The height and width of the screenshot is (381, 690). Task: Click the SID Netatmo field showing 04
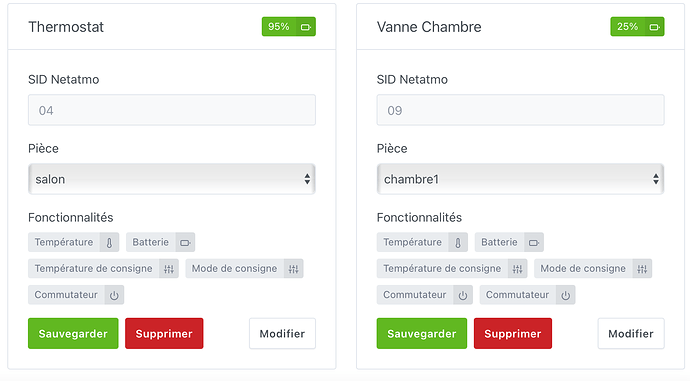tap(172, 110)
